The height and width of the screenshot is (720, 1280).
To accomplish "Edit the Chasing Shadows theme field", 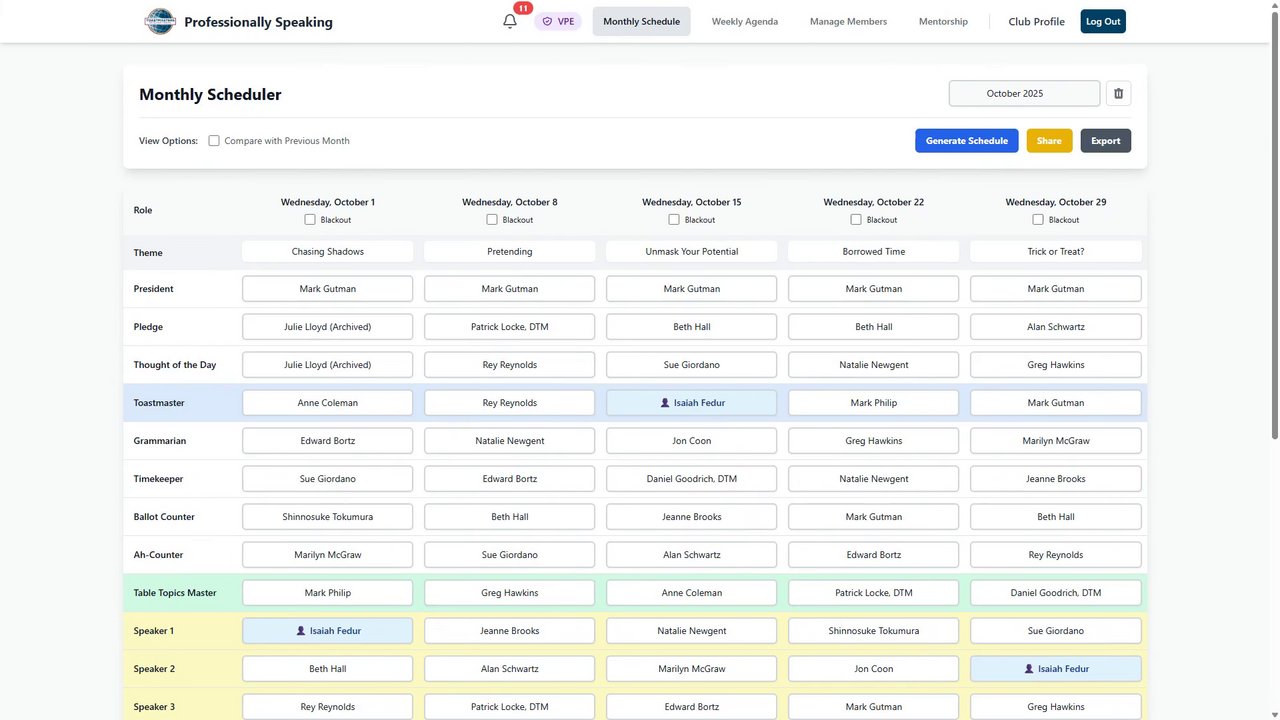I will click(x=328, y=252).
